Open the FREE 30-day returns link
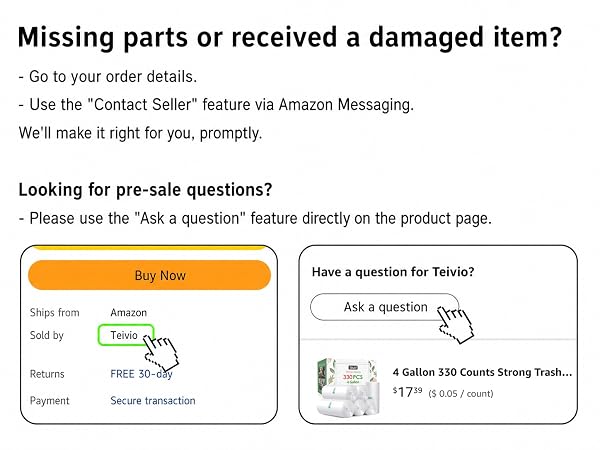 pyautogui.click(x=141, y=374)
